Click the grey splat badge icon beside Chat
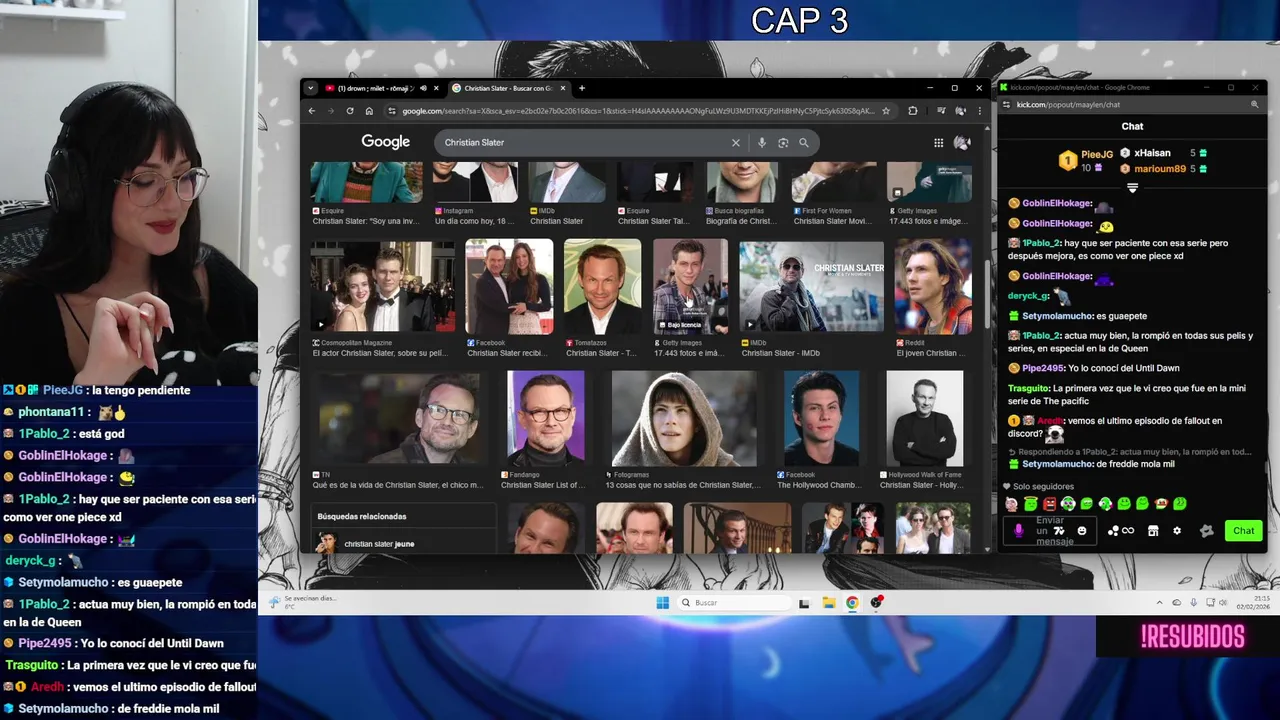The width and height of the screenshot is (1280, 720). (x=1207, y=531)
